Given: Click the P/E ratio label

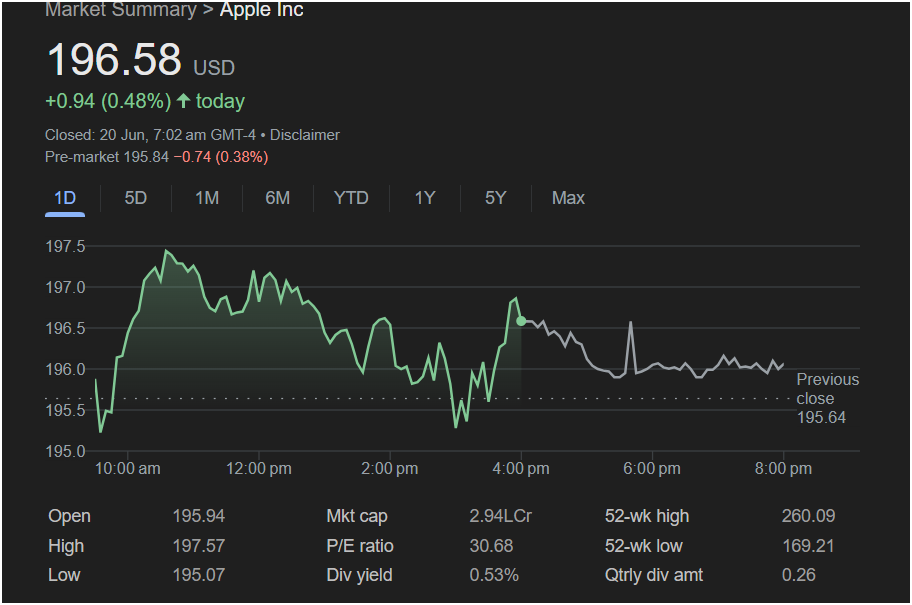Looking at the screenshot, I should coord(360,546).
